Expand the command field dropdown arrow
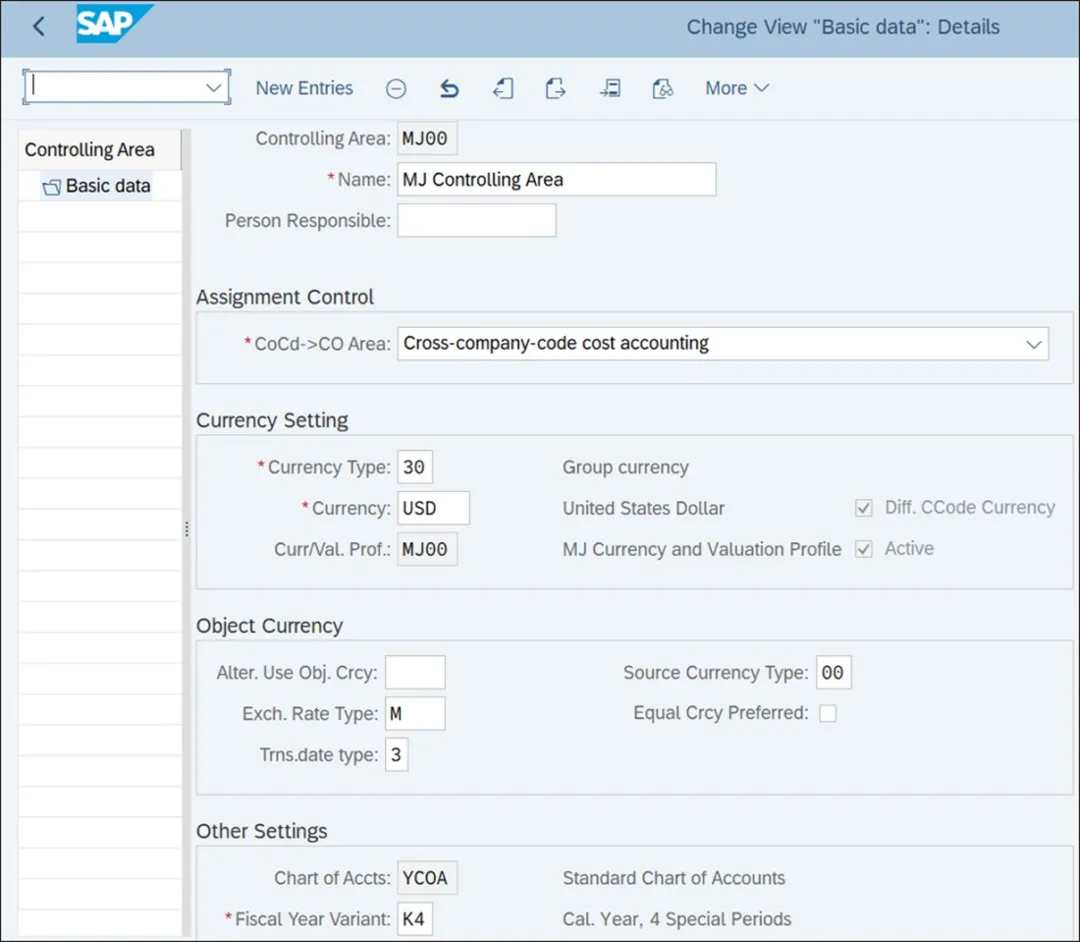The image size is (1080, 942). [214, 87]
